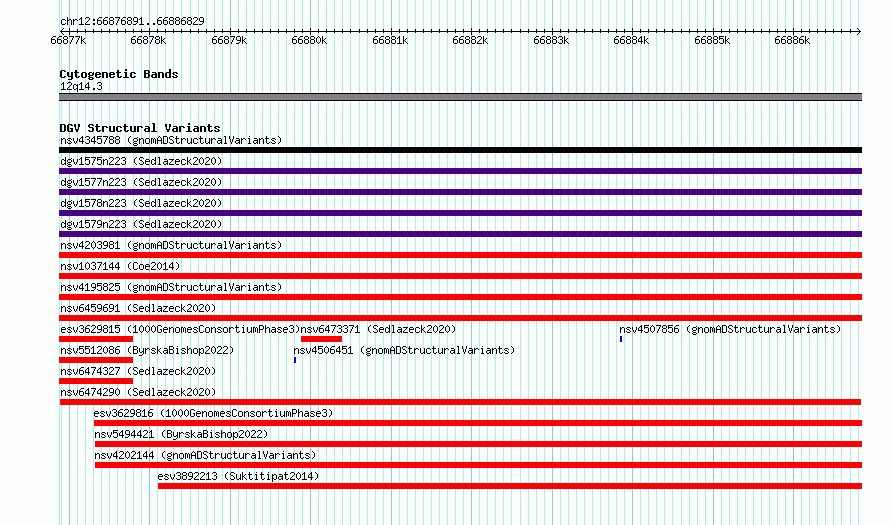Screen dimensions: 890x525
Task: Open nsv6474290 Sedlazeck2020 label
Action: (x=138, y=392)
